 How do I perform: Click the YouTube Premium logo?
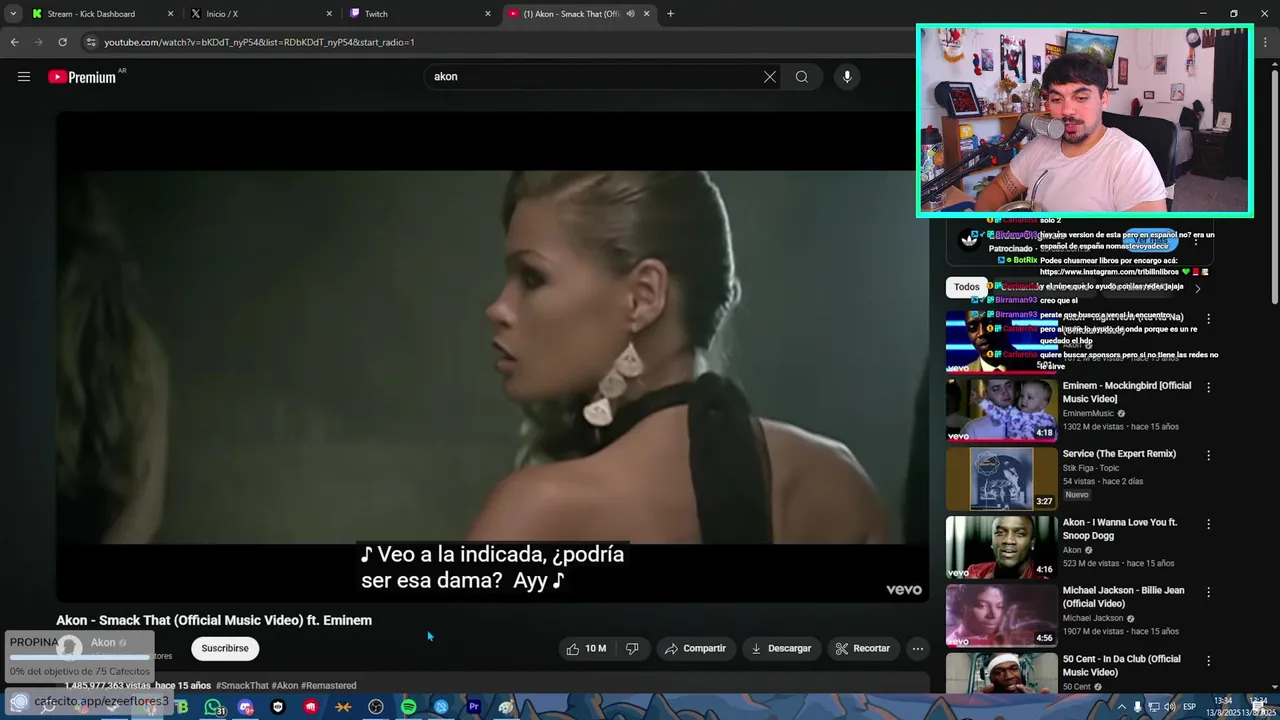pos(82,77)
